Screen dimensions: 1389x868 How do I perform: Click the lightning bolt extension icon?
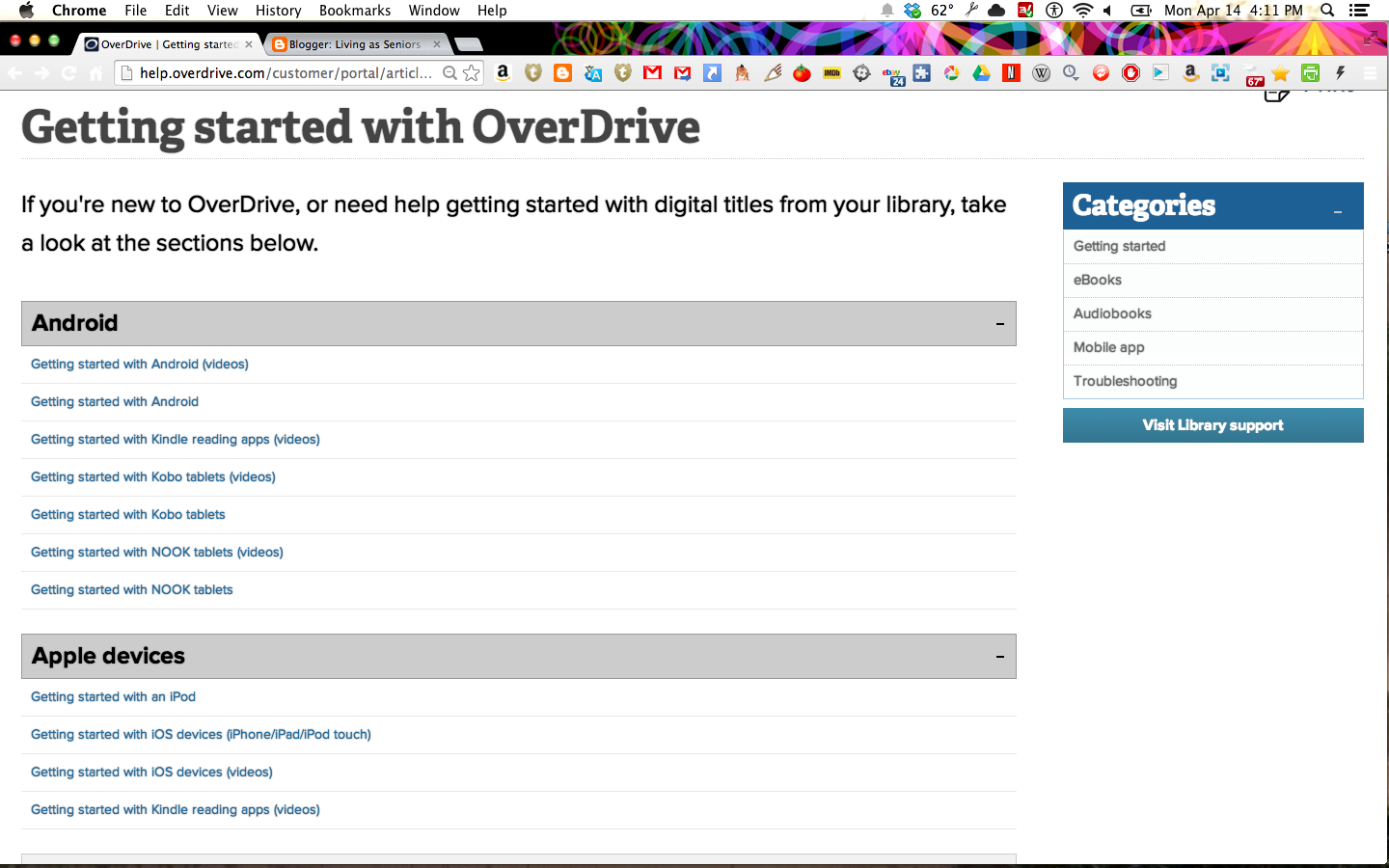(1340, 73)
